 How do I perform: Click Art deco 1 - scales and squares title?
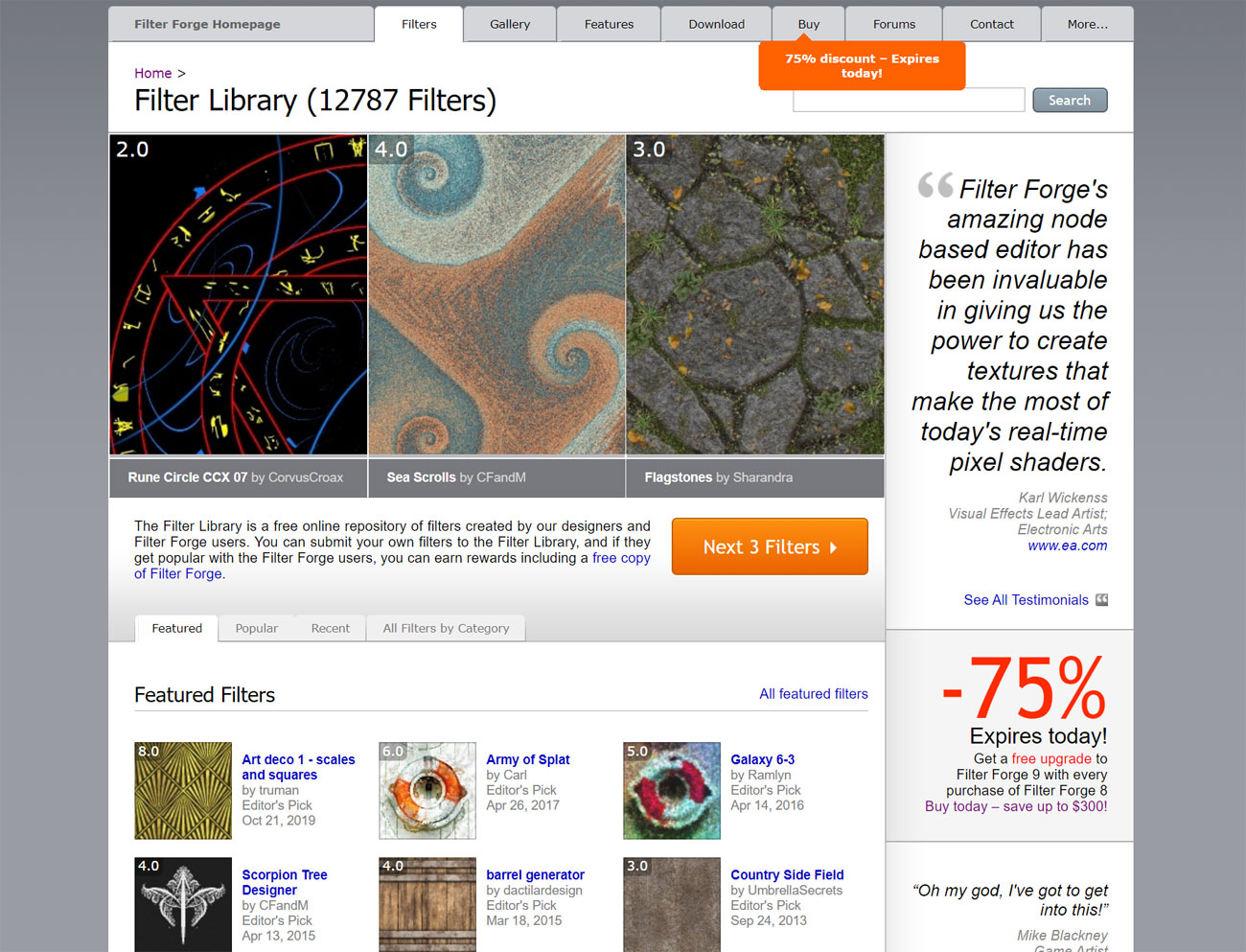[x=298, y=767]
